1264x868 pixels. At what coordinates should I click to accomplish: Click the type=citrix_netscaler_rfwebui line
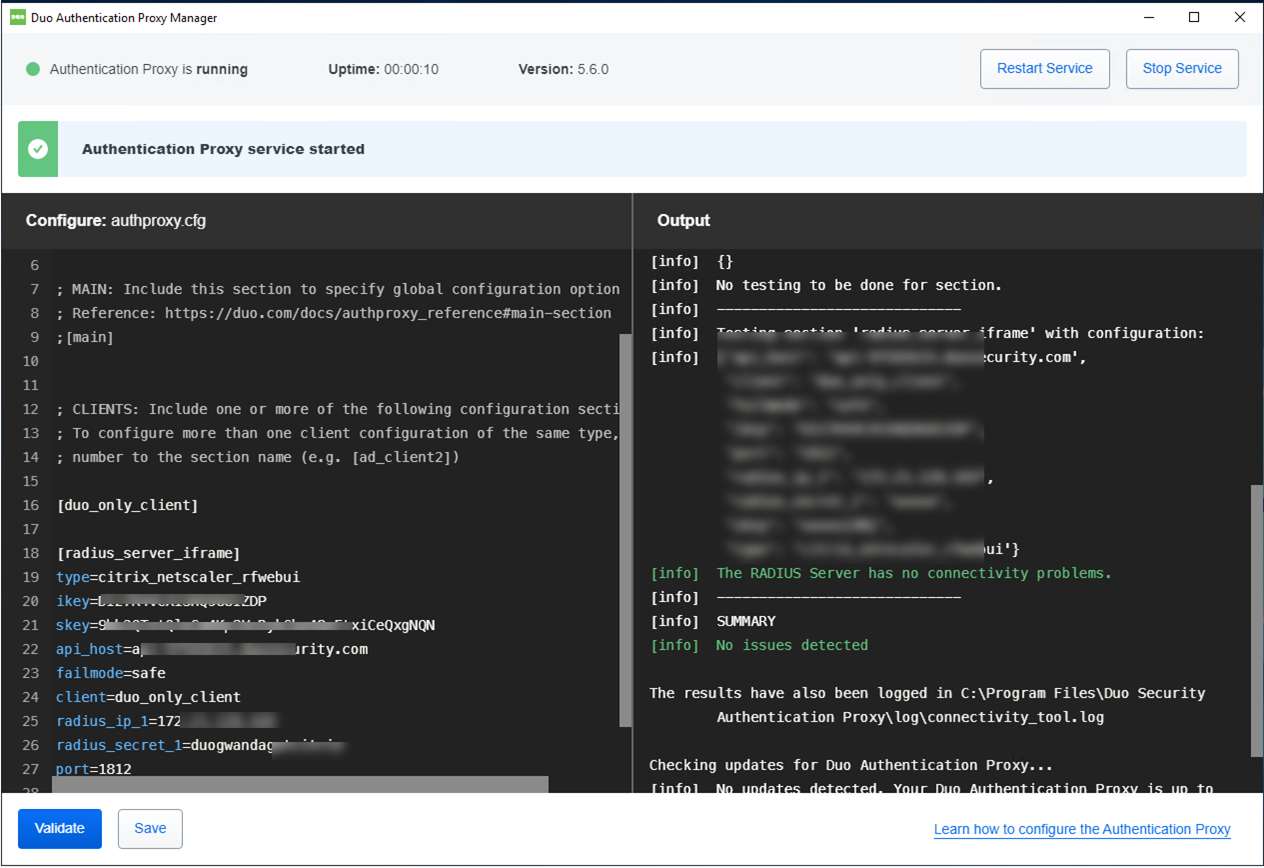tap(178, 577)
